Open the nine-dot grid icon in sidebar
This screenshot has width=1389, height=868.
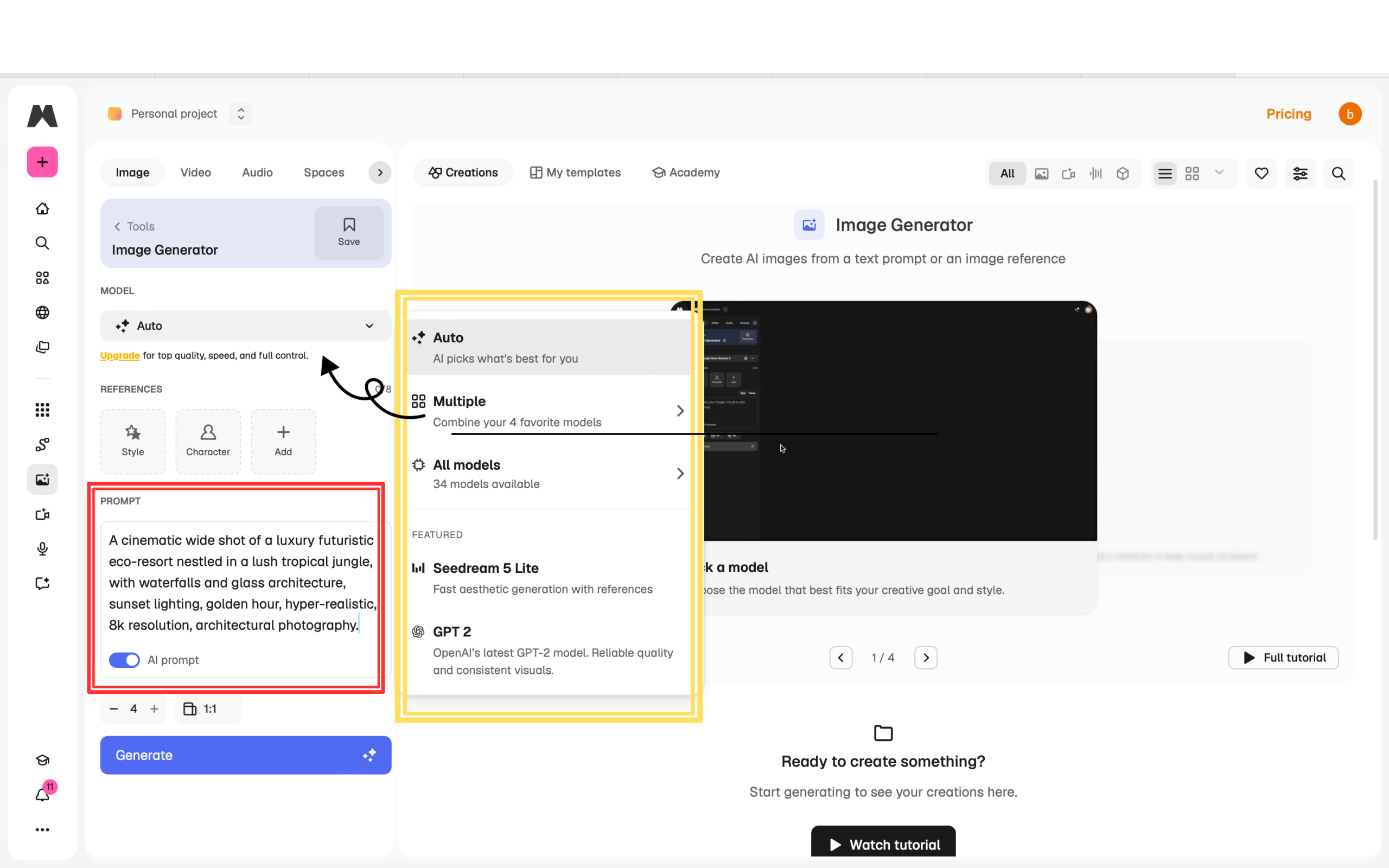[x=42, y=410]
